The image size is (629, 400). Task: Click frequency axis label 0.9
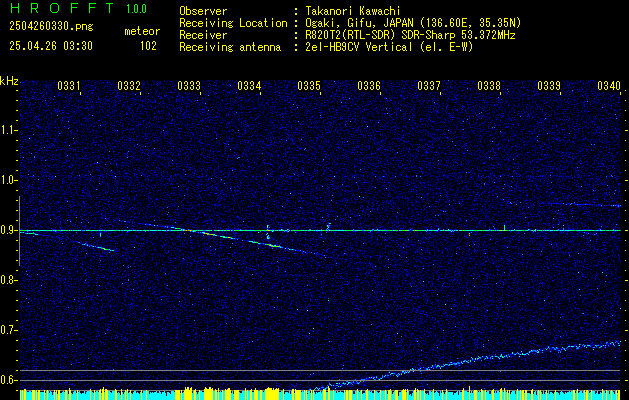[8, 230]
